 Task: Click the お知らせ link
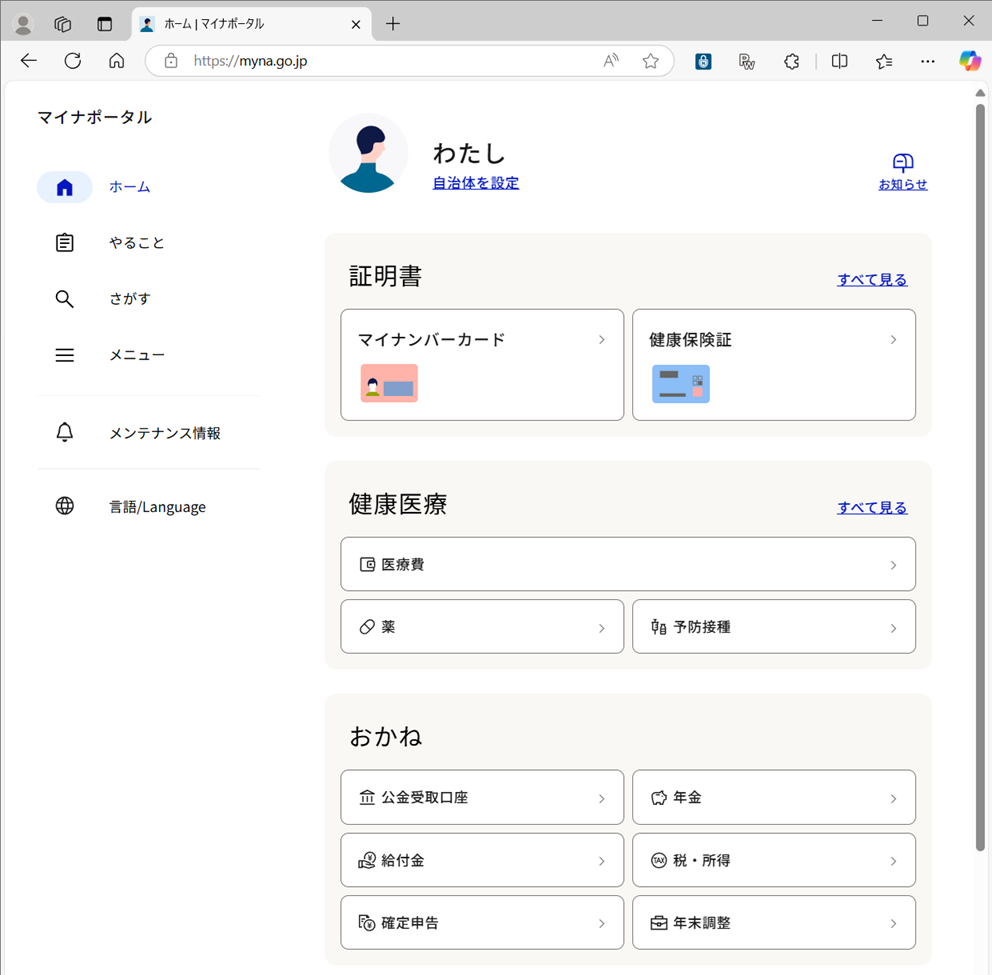pos(903,184)
